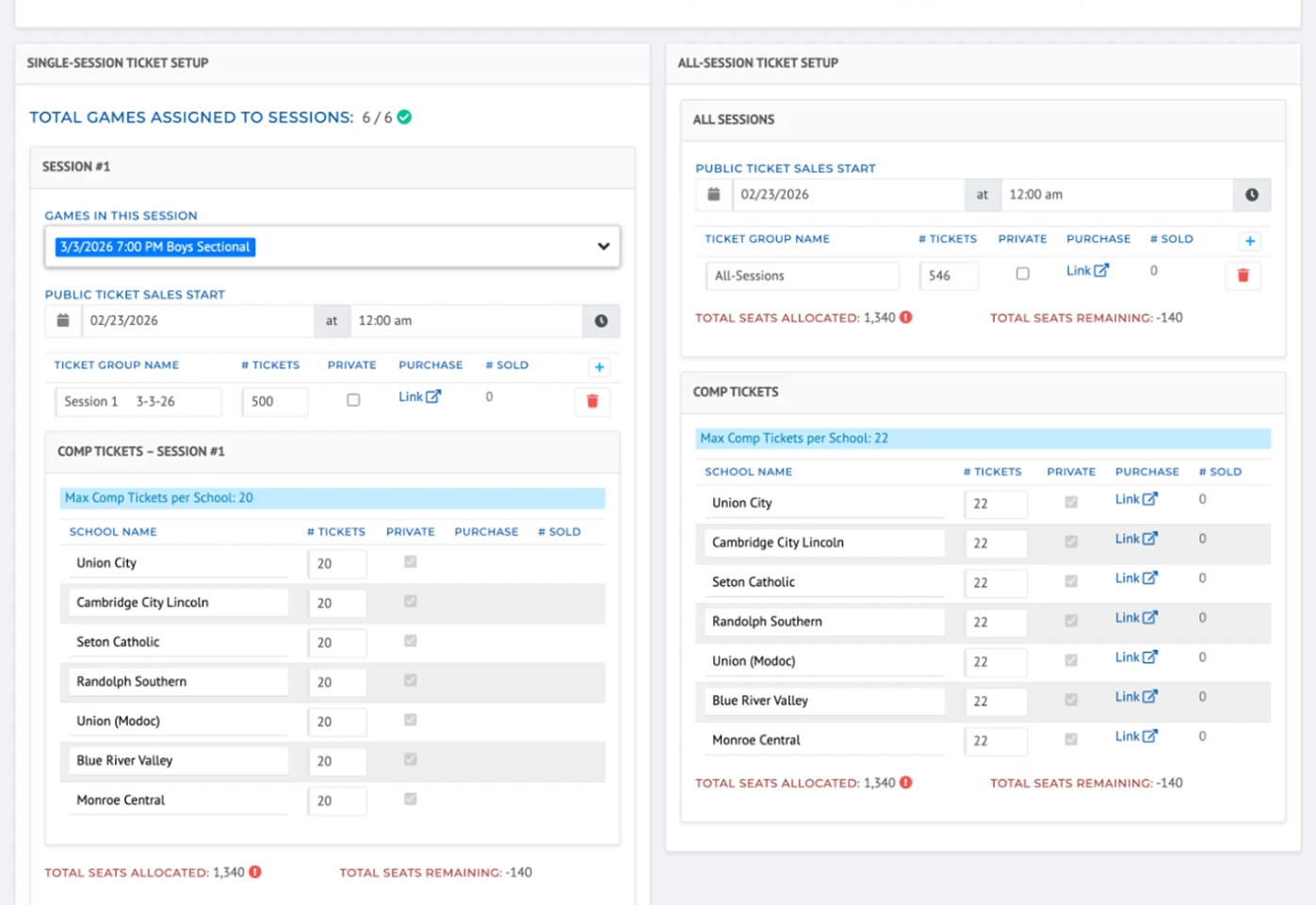1316x905 pixels.
Task: Toggle Private for Monroe Central all-session comp
Action: [x=1071, y=739]
